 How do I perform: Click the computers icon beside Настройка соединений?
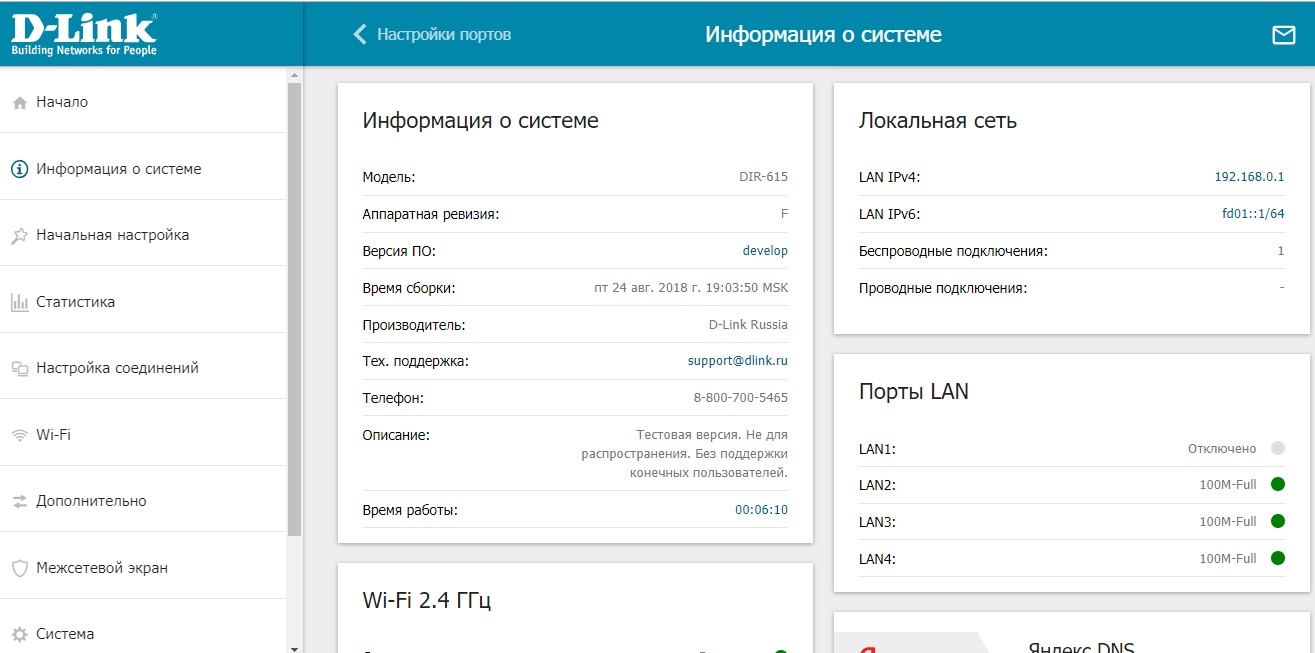click(x=19, y=368)
